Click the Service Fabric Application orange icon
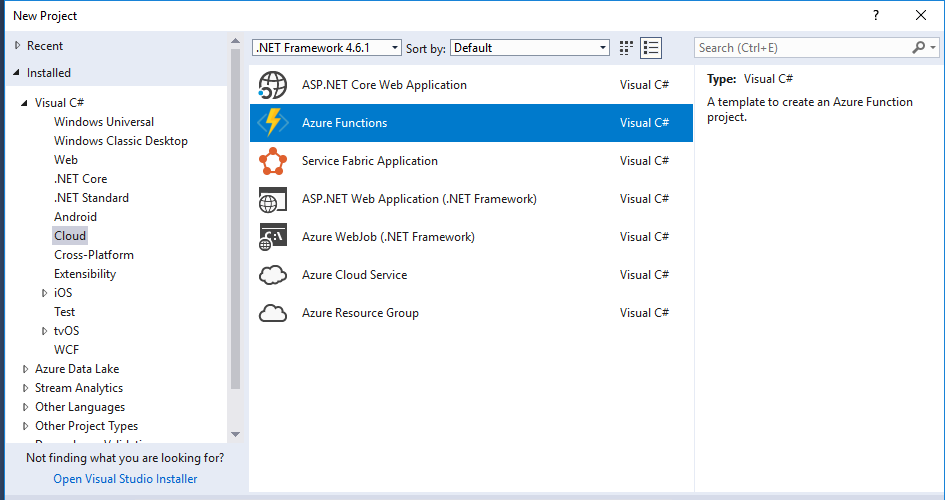 272,161
